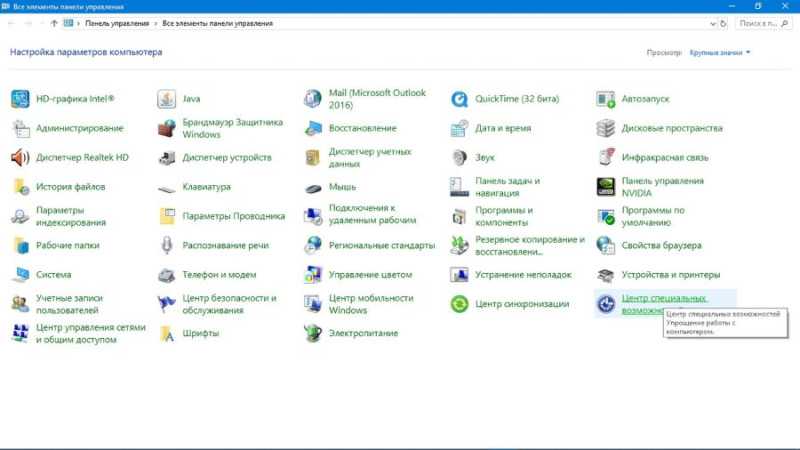Open the Мышь icon
This screenshot has width=800, height=450.
click(x=313, y=188)
